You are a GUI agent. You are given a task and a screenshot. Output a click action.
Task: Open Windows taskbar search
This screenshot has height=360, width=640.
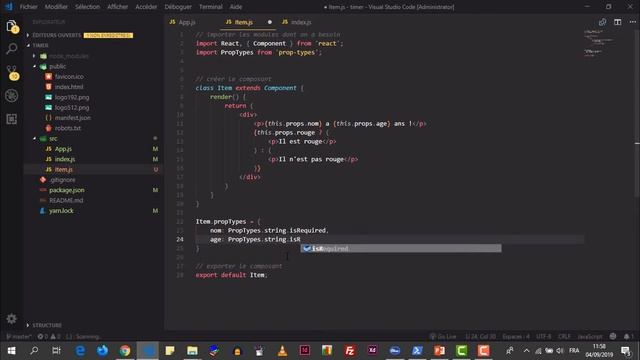coord(34,351)
